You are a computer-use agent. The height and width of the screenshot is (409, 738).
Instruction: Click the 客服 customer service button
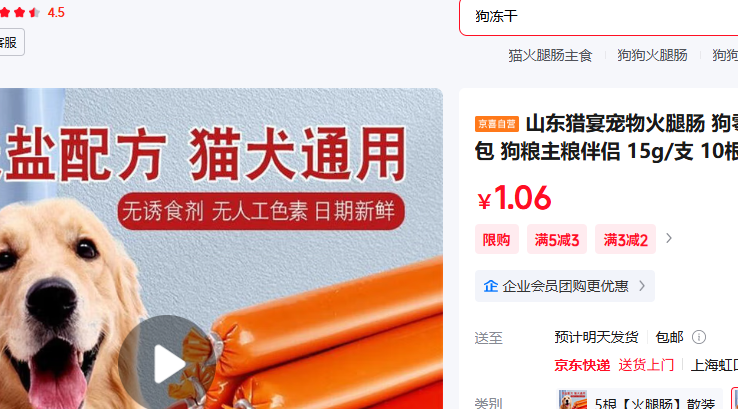click(9, 42)
